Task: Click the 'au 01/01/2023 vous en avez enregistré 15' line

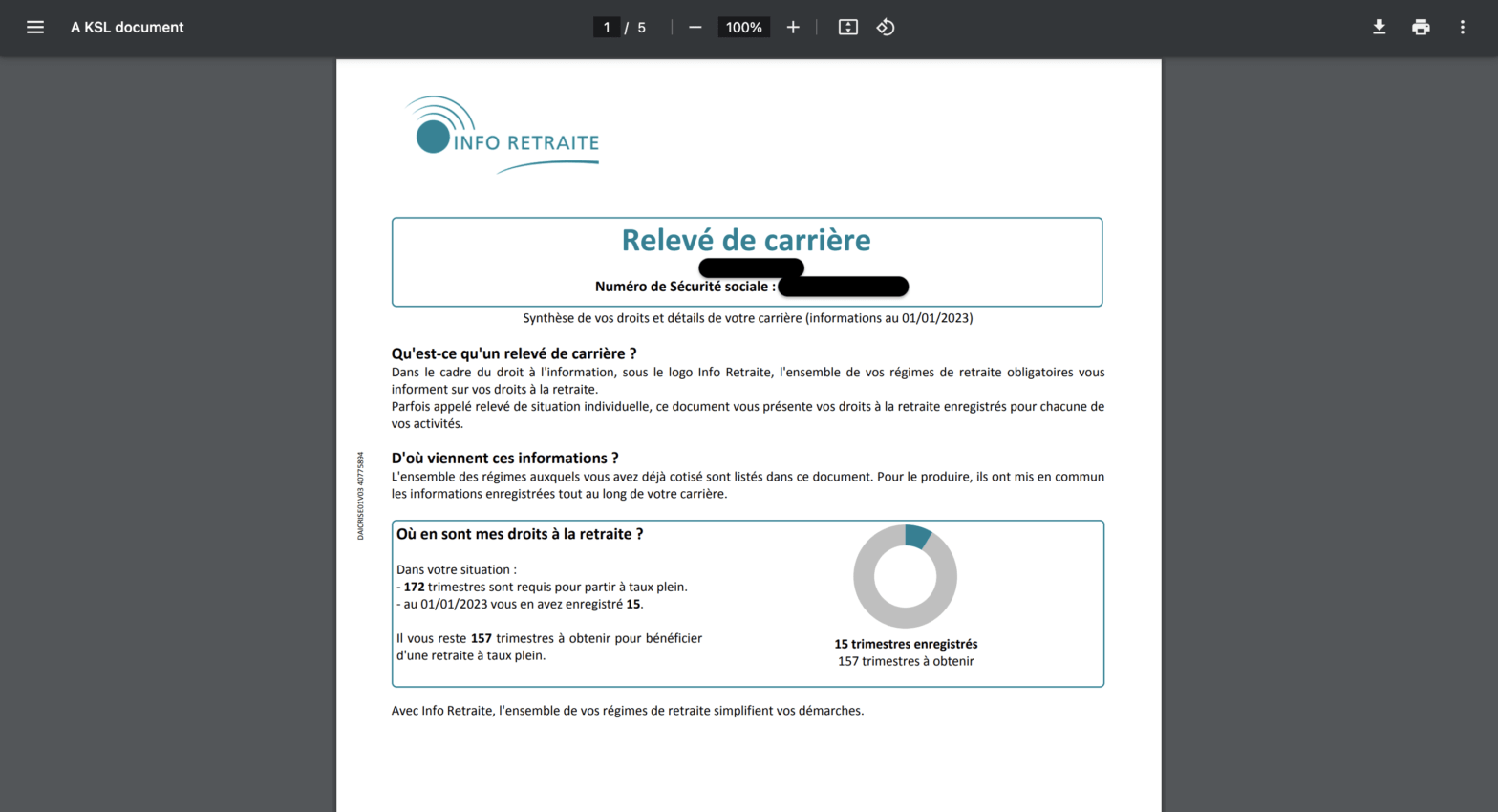Action: [520, 604]
